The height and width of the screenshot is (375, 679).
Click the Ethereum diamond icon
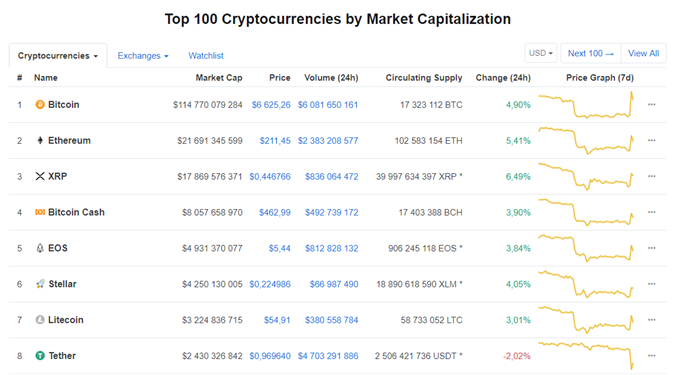click(x=40, y=140)
